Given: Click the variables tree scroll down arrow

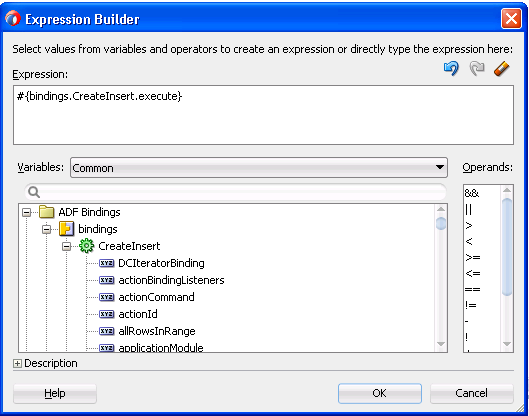Looking at the screenshot, I should (x=441, y=344).
